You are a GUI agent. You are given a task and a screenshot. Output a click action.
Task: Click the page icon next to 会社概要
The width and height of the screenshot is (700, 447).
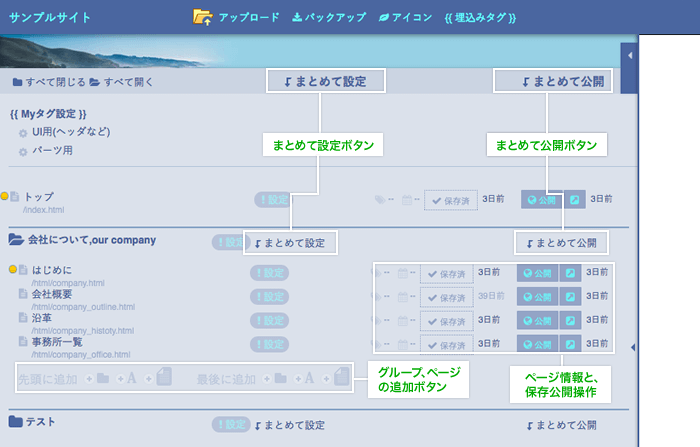point(23,295)
